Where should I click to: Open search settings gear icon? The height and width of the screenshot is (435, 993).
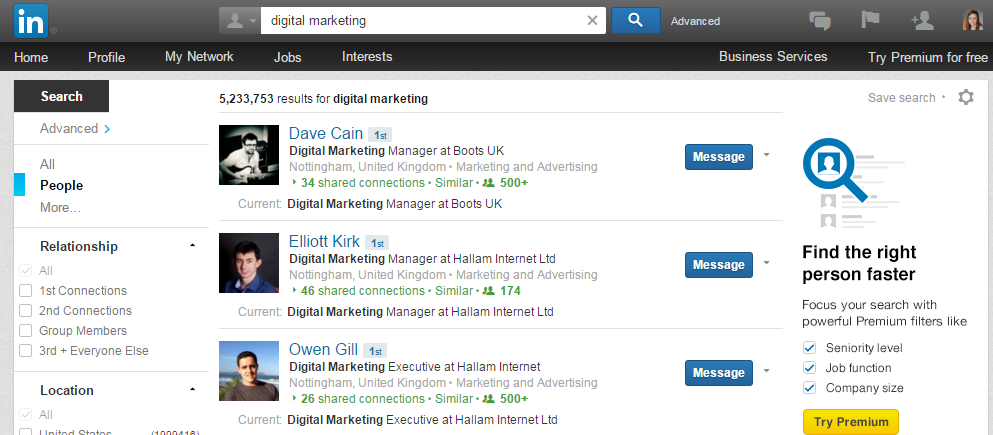(965, 97)
